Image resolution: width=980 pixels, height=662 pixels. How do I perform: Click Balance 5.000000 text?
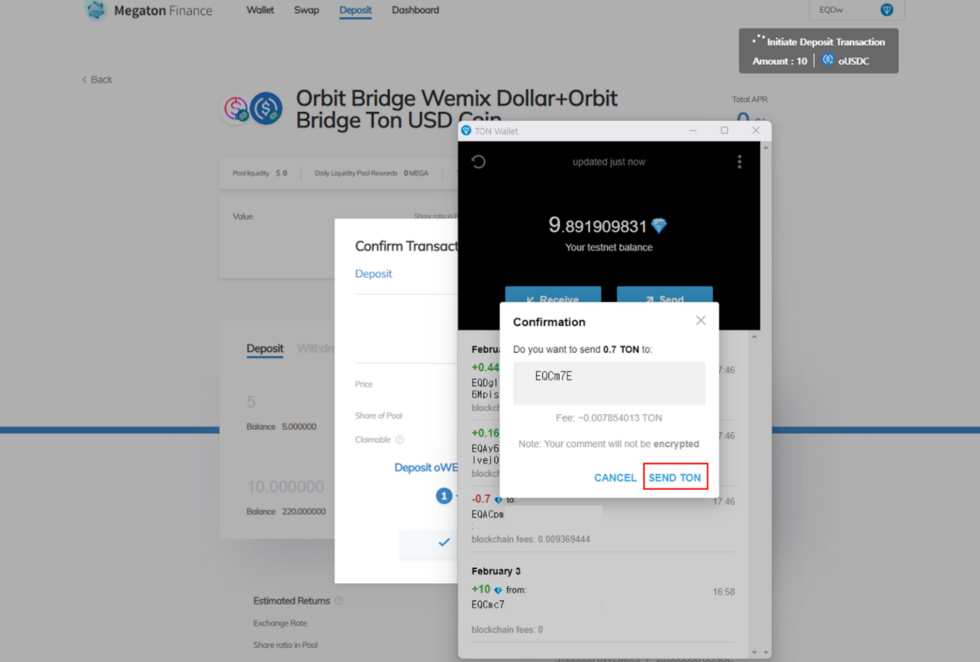[x=281, y=426]
